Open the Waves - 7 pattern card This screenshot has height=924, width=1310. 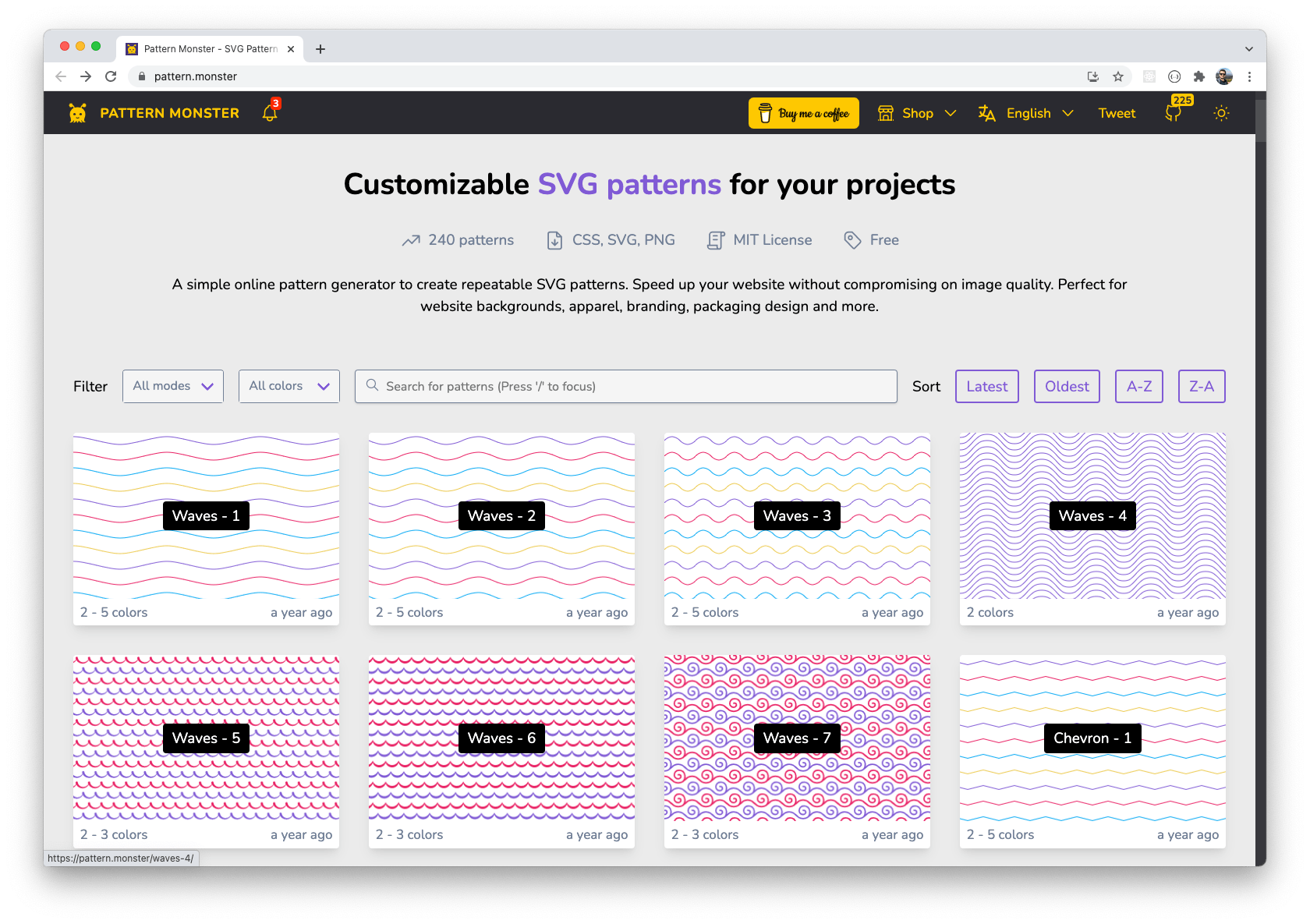click(x=797, y=751)
